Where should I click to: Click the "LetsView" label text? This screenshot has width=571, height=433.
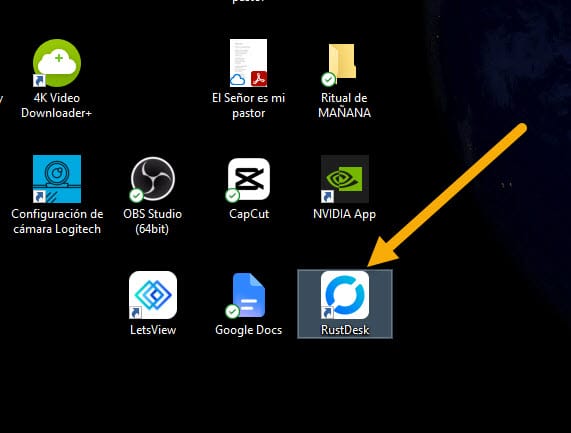click(153, 330)
